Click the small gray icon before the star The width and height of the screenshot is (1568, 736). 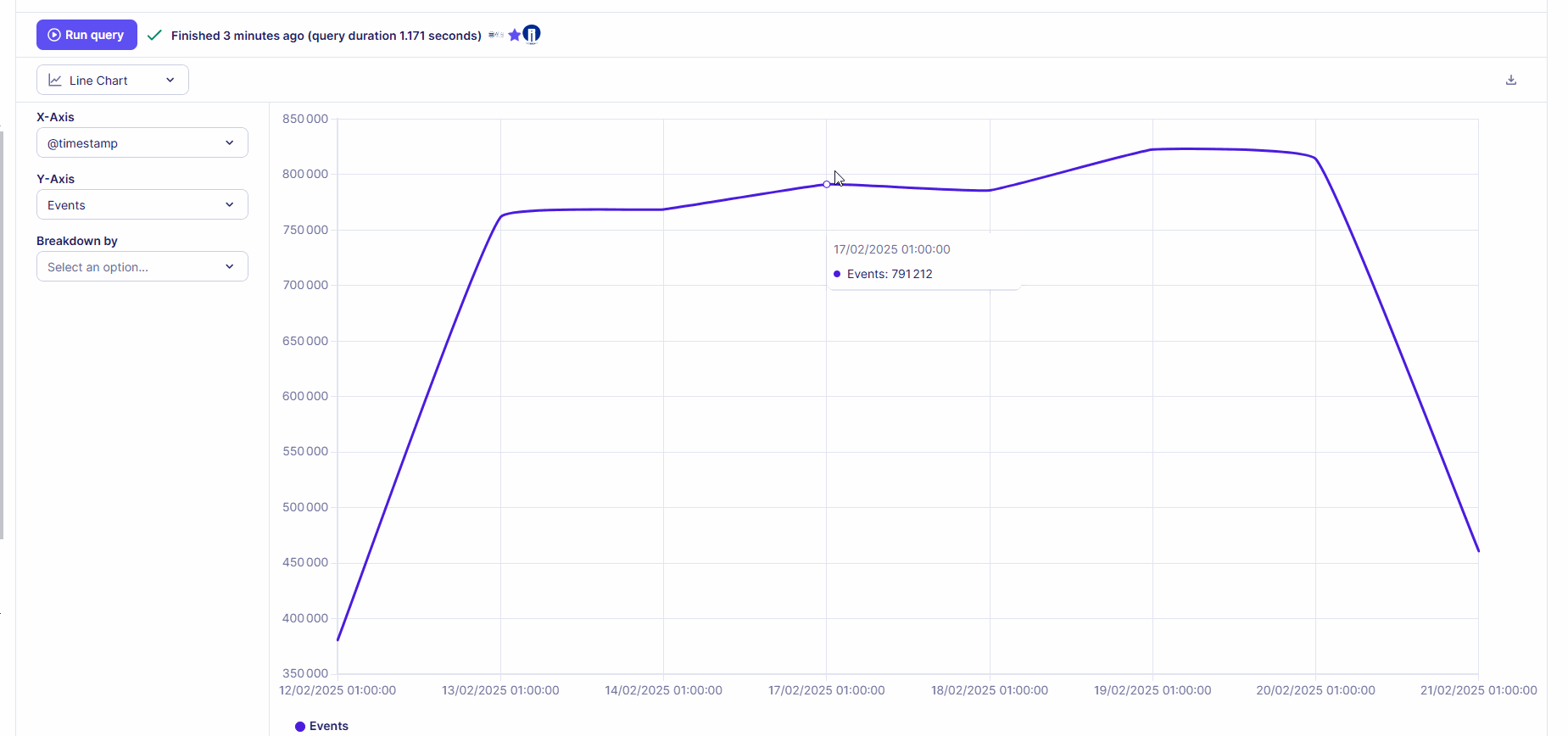point(496,35)
